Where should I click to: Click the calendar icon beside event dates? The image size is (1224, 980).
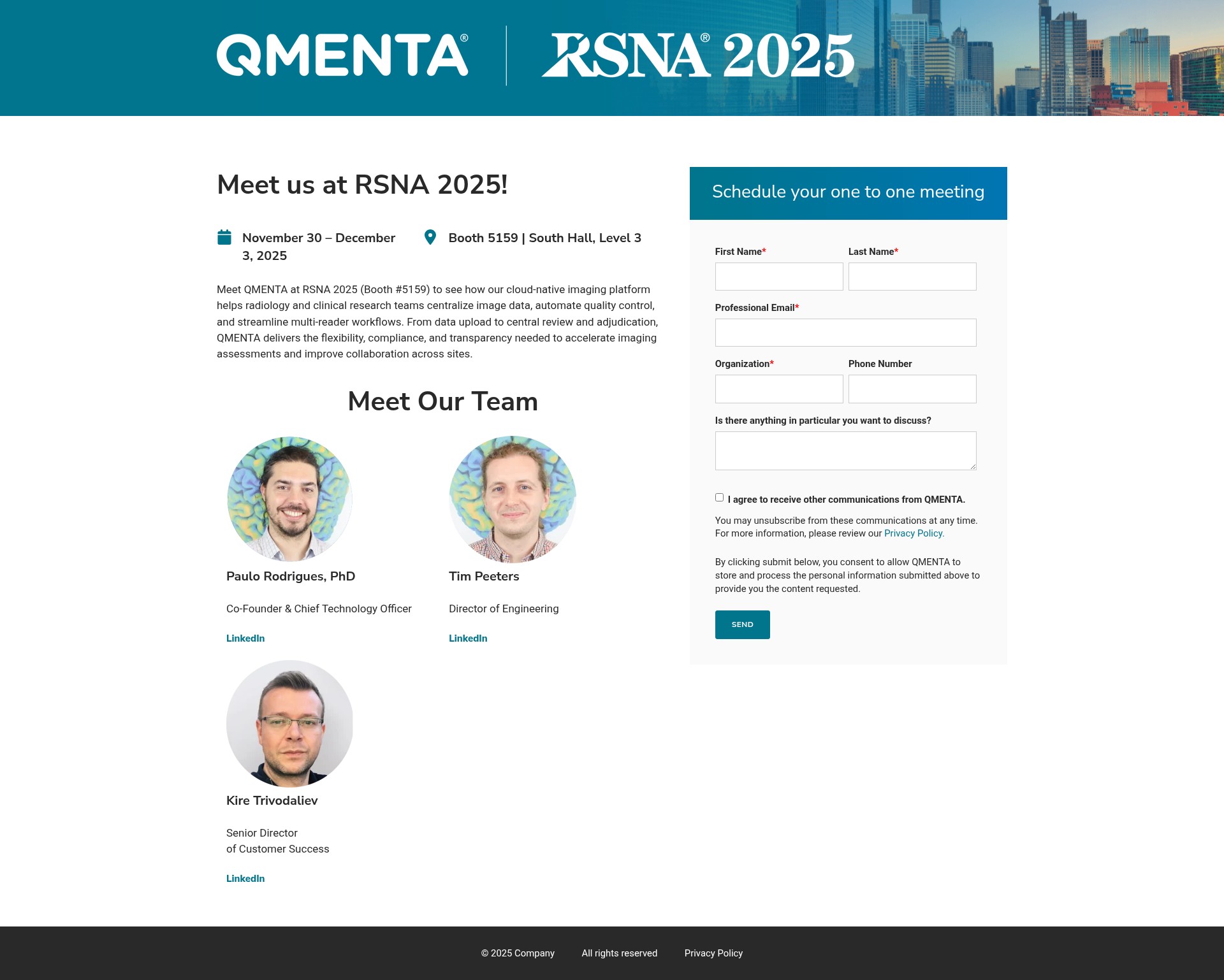[224, 237]
